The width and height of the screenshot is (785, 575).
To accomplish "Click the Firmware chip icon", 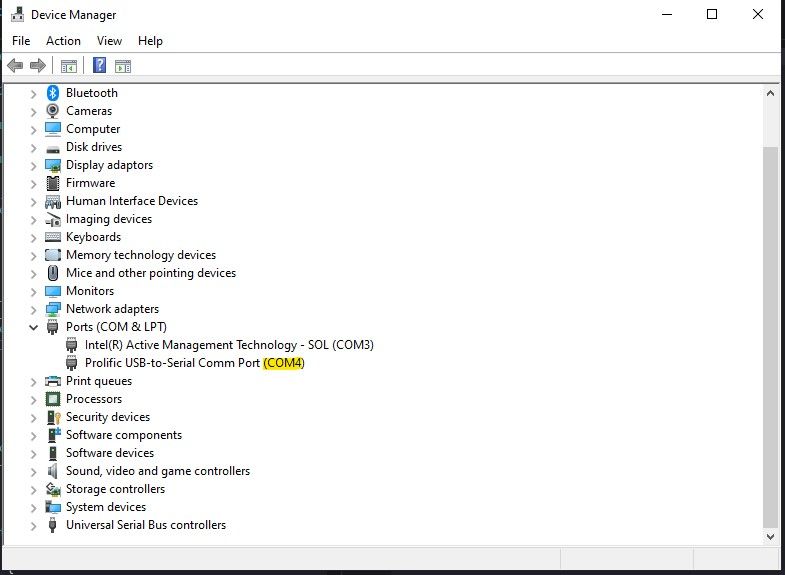I will [x=53, y=183].
